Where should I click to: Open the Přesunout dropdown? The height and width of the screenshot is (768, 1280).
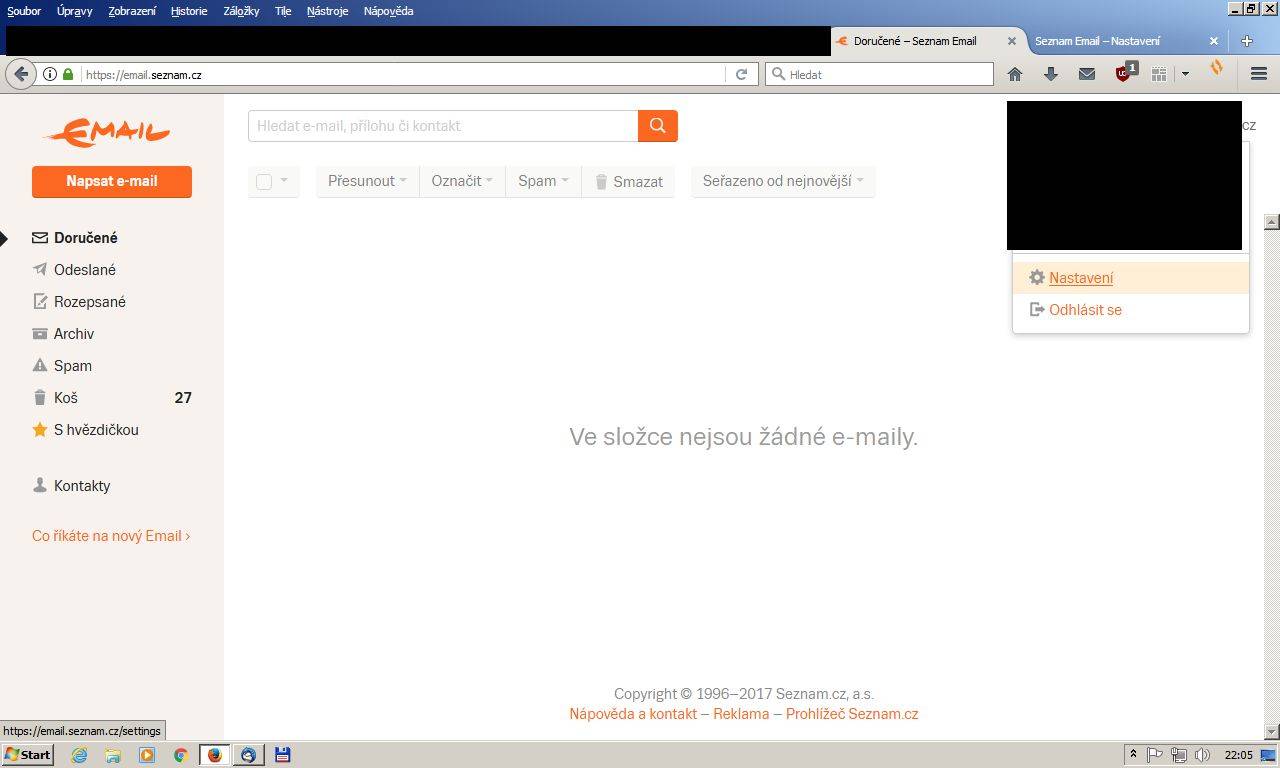[367, 181]
